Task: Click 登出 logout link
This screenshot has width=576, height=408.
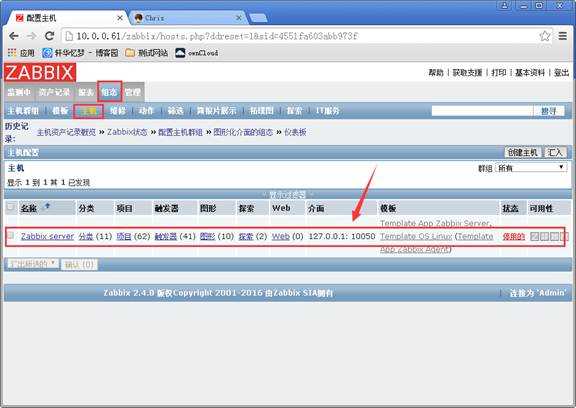Action: (x=561, y=72)
